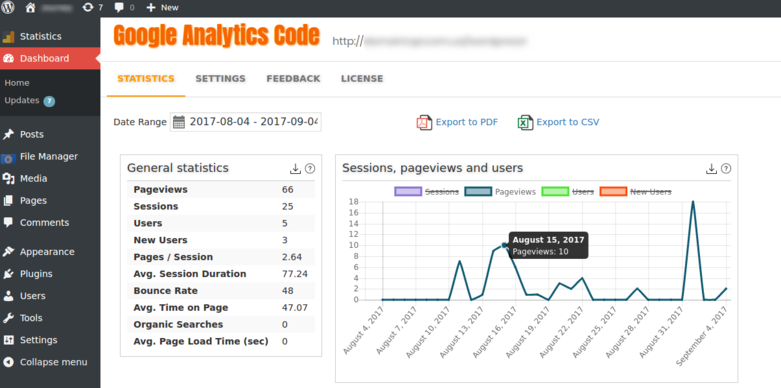
Task: Open help for Sessions chart panel
Action: (726, 168)
